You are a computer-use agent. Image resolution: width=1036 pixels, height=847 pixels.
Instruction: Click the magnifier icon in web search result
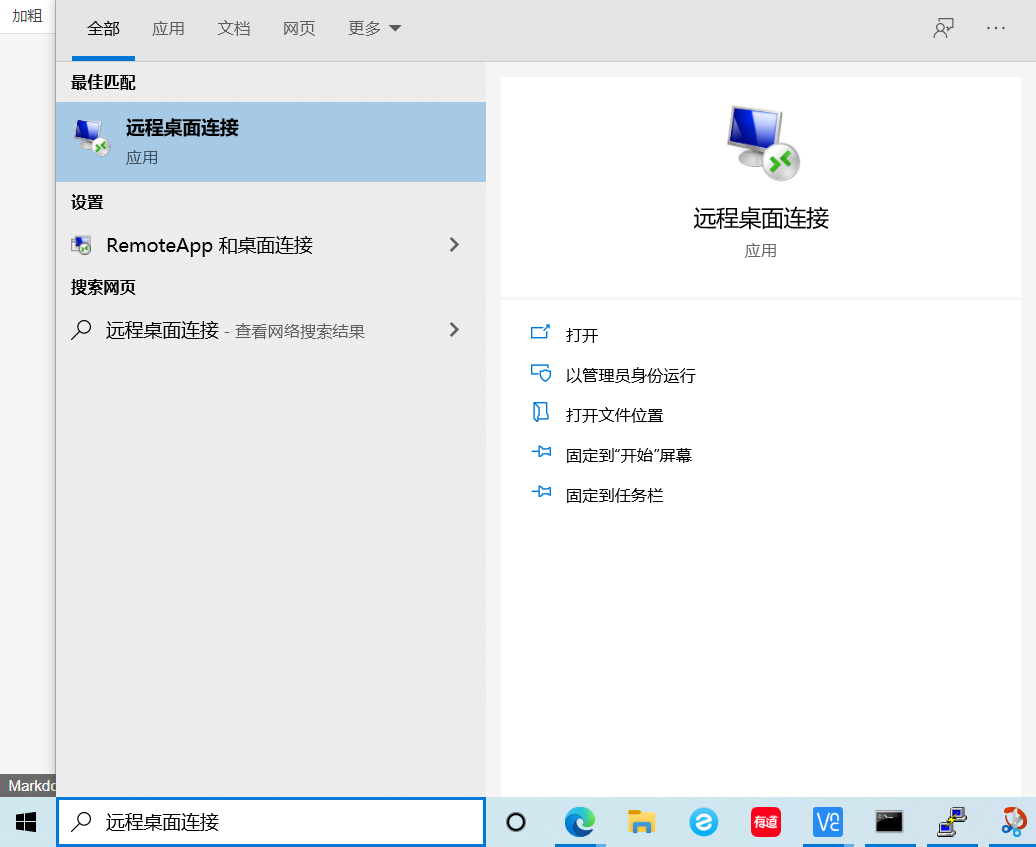81,330
